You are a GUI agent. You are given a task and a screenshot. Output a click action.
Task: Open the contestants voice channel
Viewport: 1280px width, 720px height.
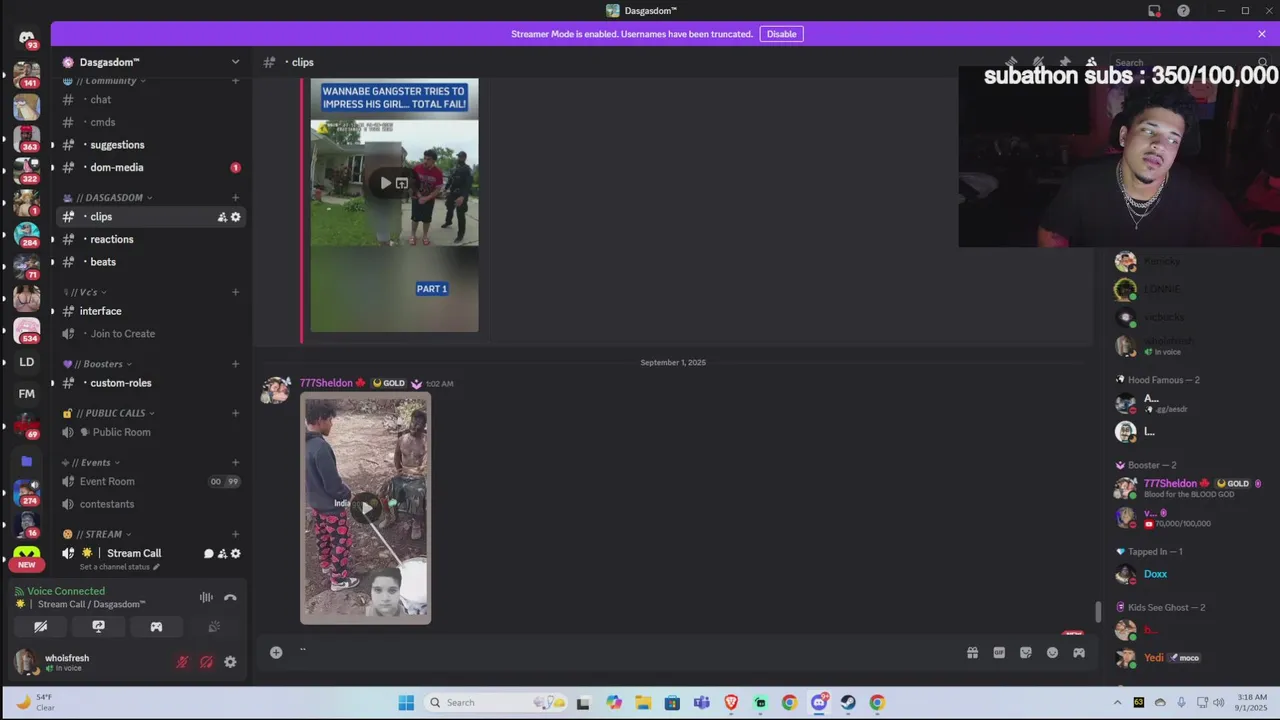point(151,504)
